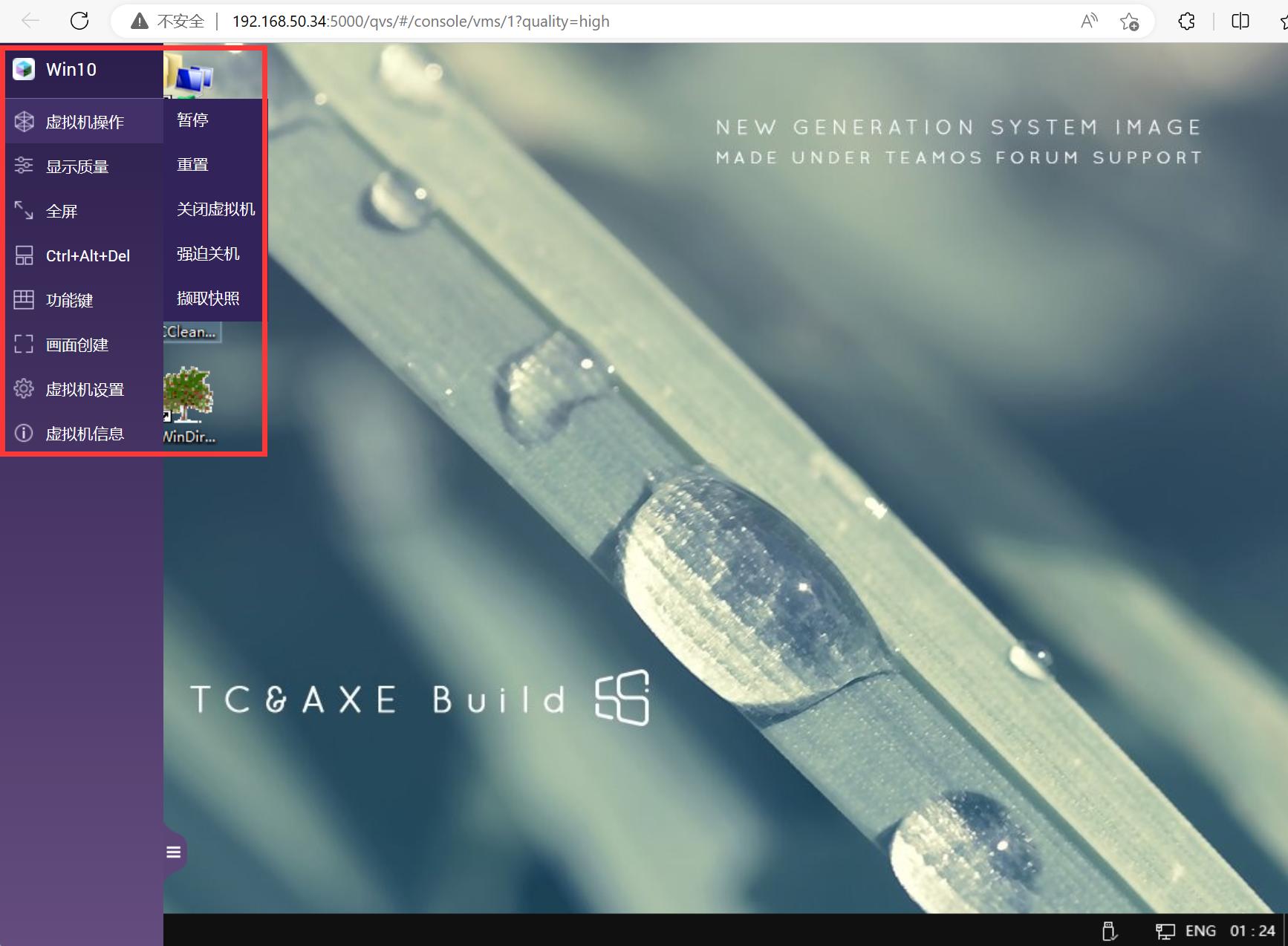Viewport: 1288px width, 946px height.
Task: Click the network status icon in taskbar
Action: [1164, 930]
